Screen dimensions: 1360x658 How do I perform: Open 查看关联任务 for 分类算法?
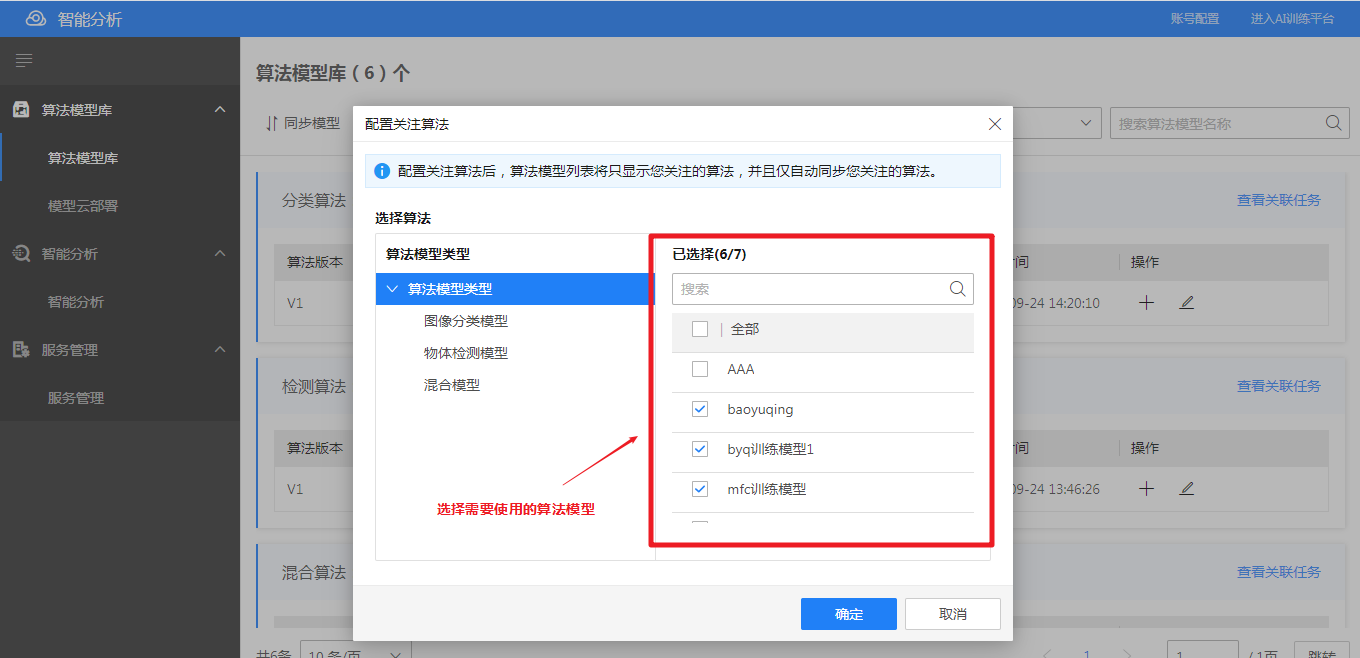tap(1279, 200)
